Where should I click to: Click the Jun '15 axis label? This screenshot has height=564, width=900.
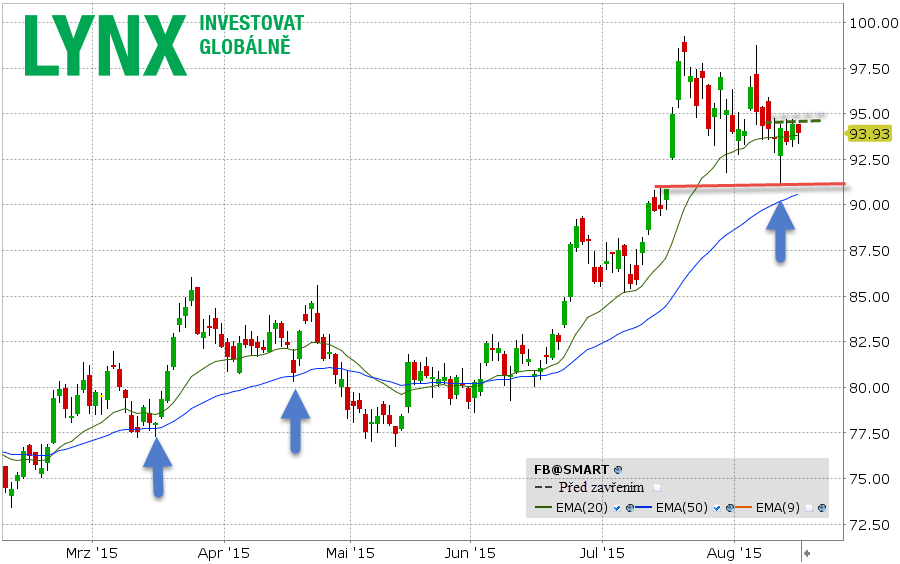click(470, 553)
